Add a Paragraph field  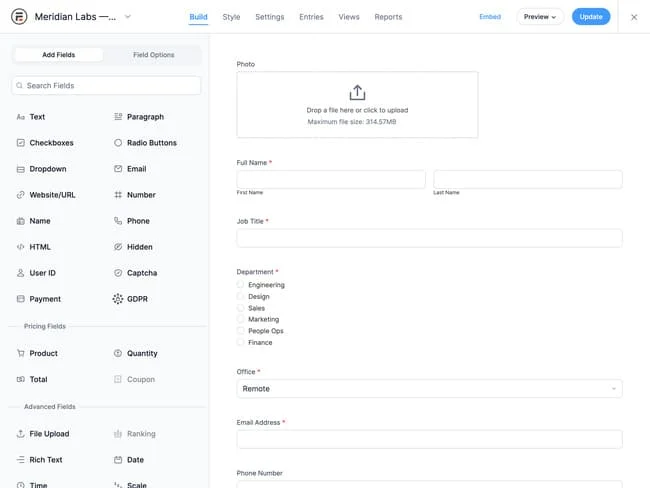click(x=139, y=117)
